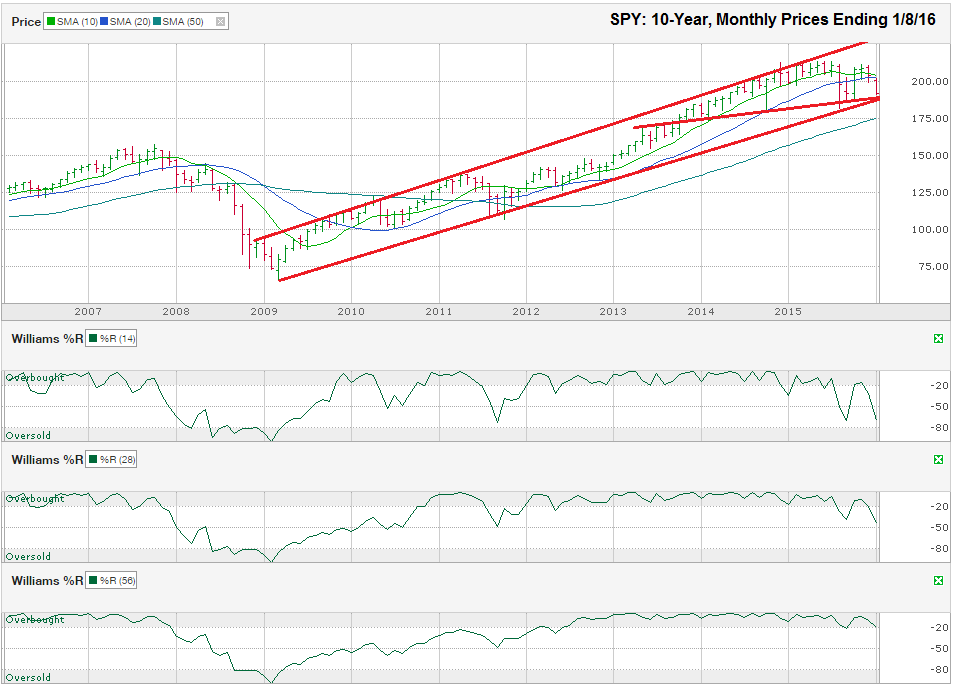Click the -20 level in %R (28) panel
The height and width of the screenshot is (686, 954).
coord(939,507)
